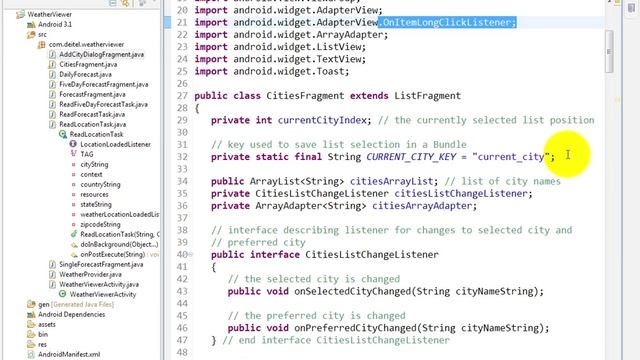
Task: Select the context field
Action: (x=91, y=174)
